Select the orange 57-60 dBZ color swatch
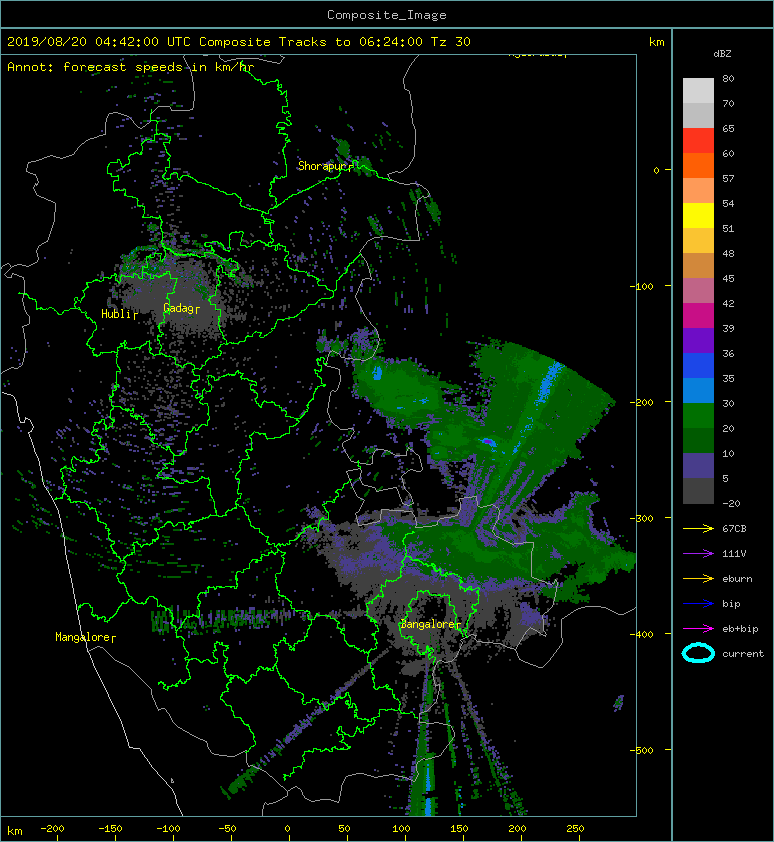Image resolution: width=774 pixels, height=842 pixels. (x=698, y=166)
